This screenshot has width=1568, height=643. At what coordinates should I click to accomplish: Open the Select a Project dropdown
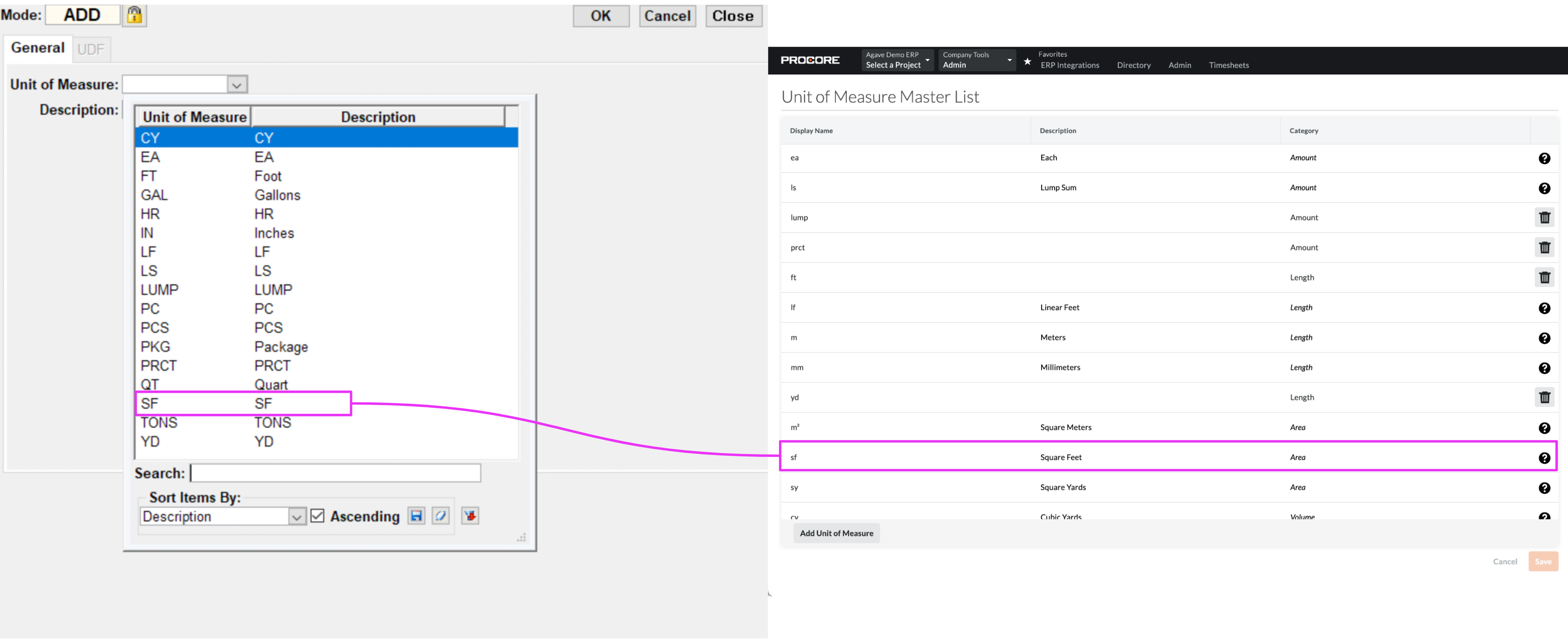897,59
